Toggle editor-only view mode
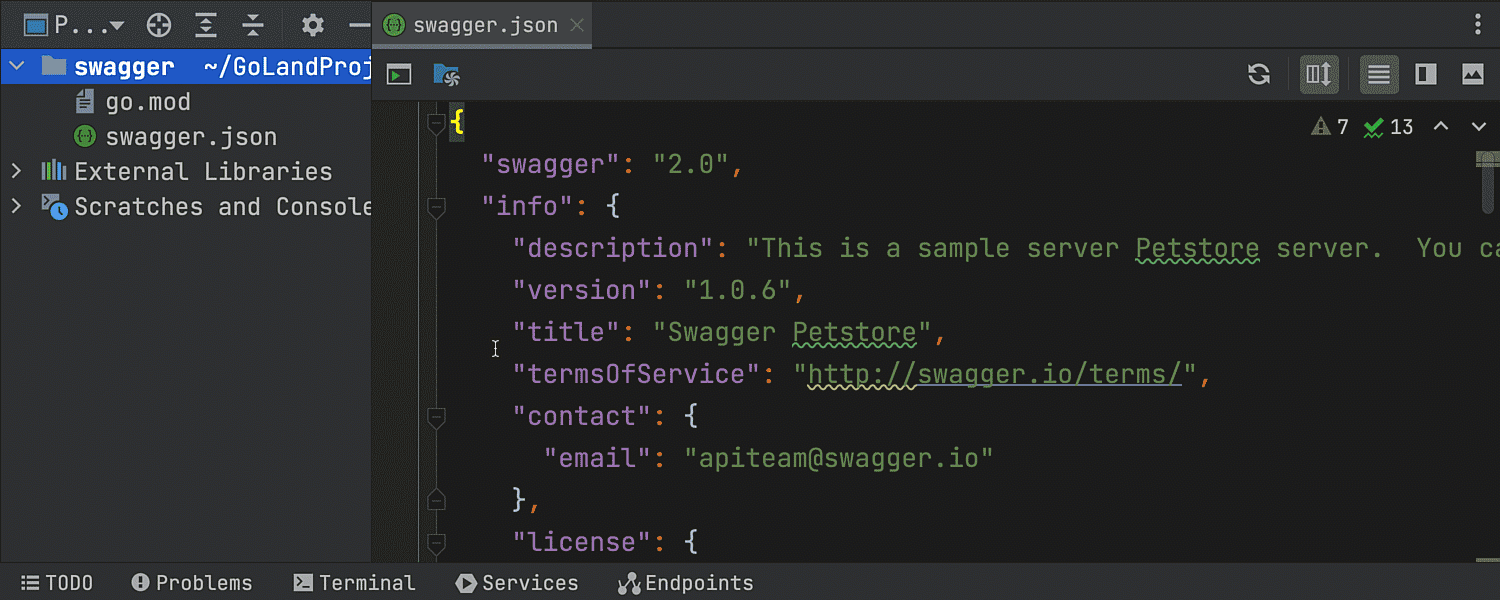The height and width of the screenshot is (600, 1500). (x=1379, y=74)
